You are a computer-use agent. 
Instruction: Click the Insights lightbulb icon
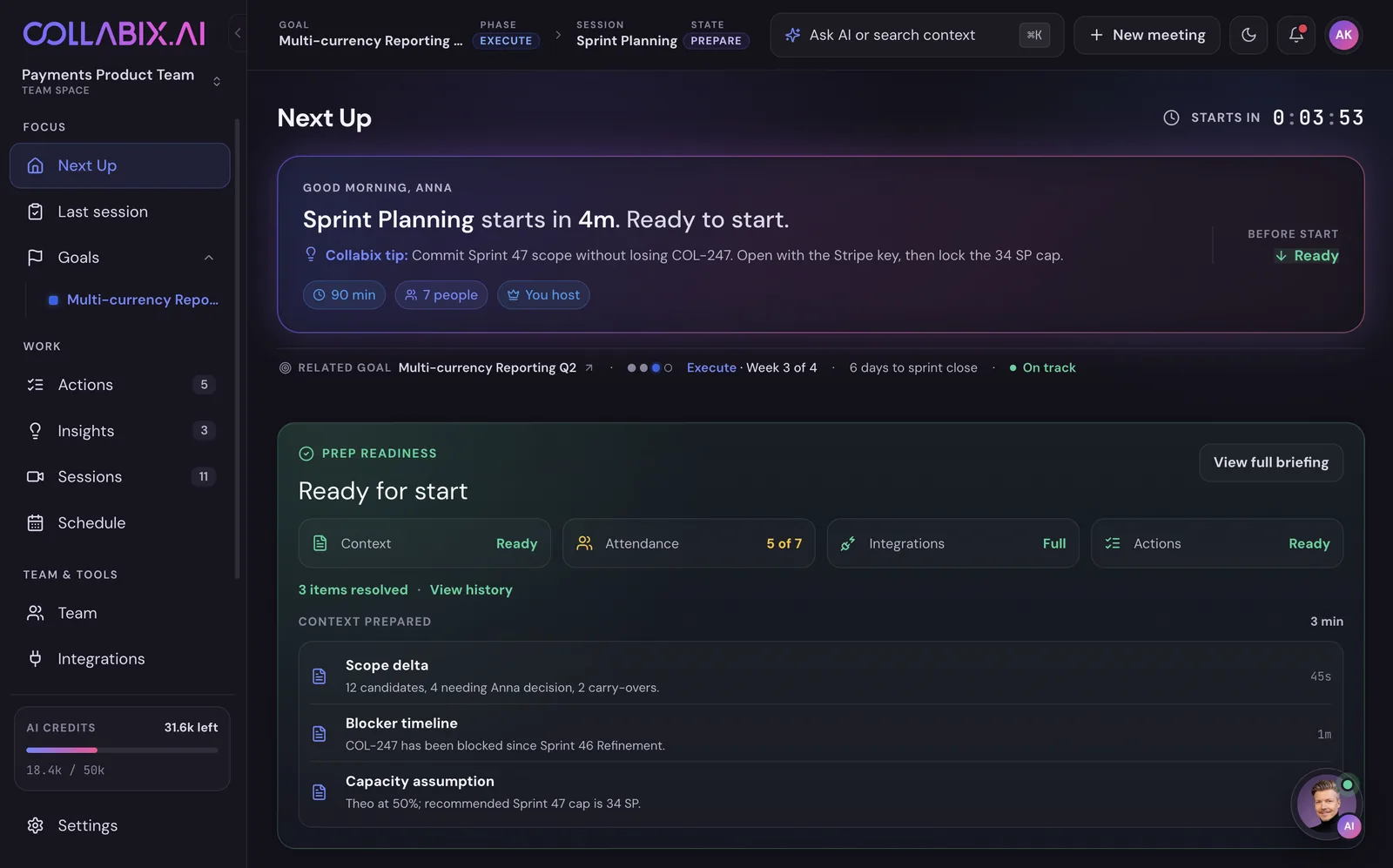click(x=35, y=431)
